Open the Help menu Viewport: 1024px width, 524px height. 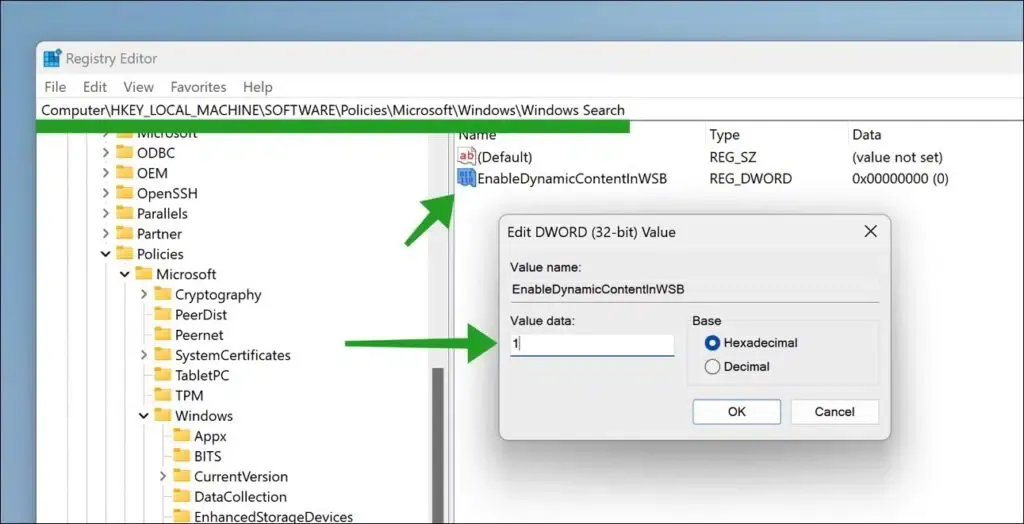click(x=257, y=87)
